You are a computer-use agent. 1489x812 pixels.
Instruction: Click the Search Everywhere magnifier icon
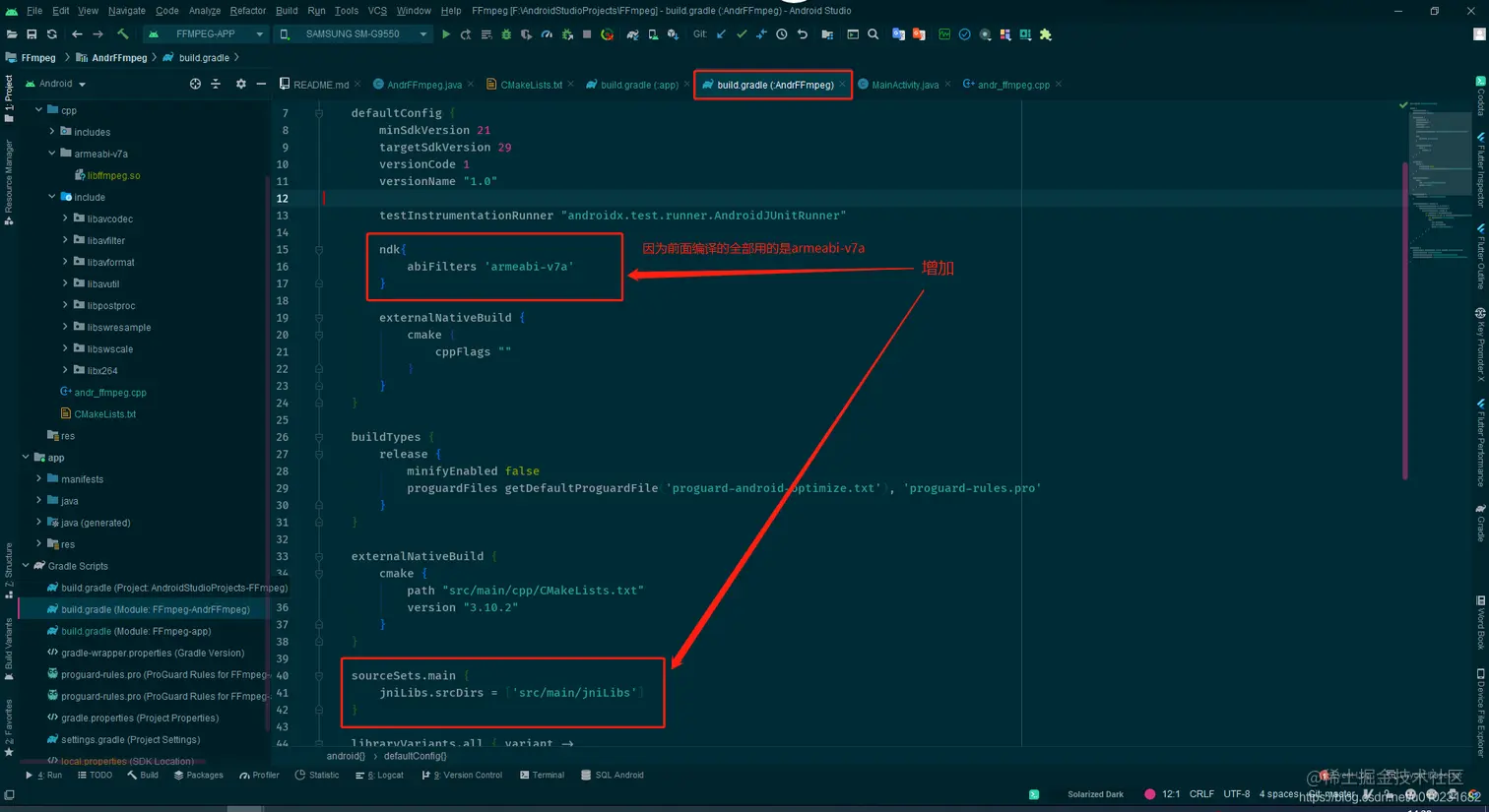874,34
